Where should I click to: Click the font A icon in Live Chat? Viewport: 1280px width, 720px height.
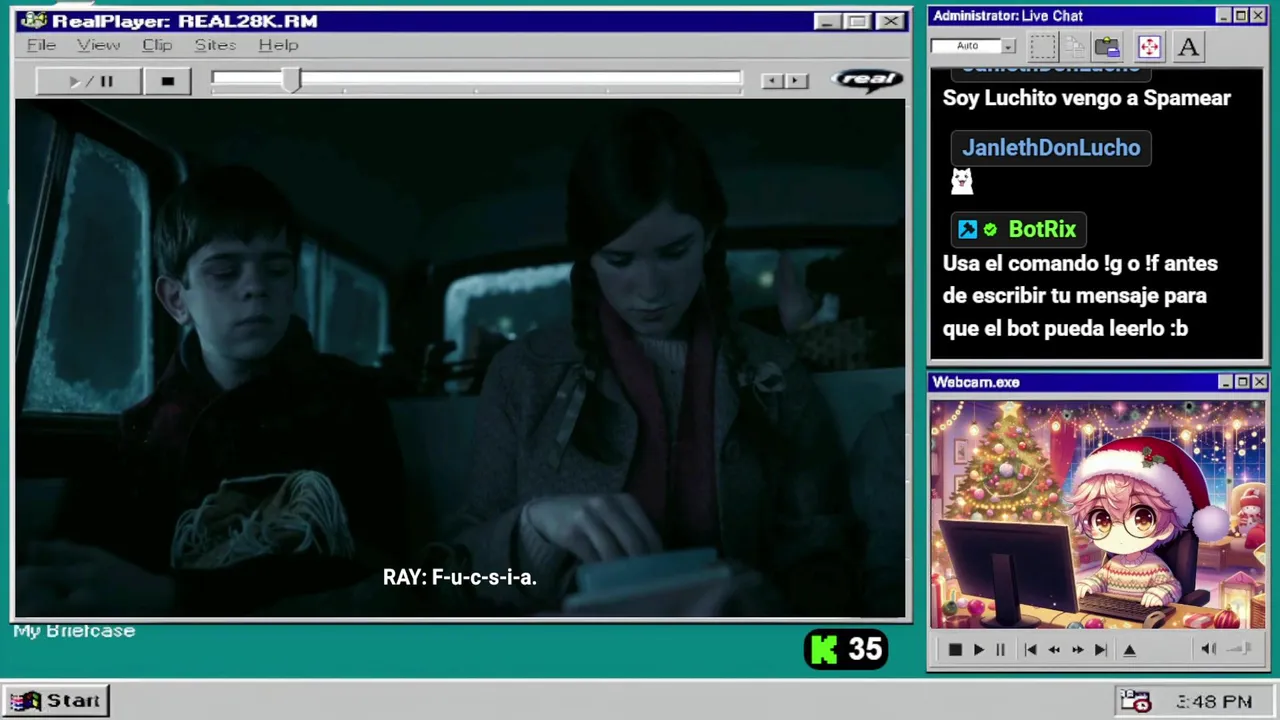pyautogui.click(x=1188, y=46)
